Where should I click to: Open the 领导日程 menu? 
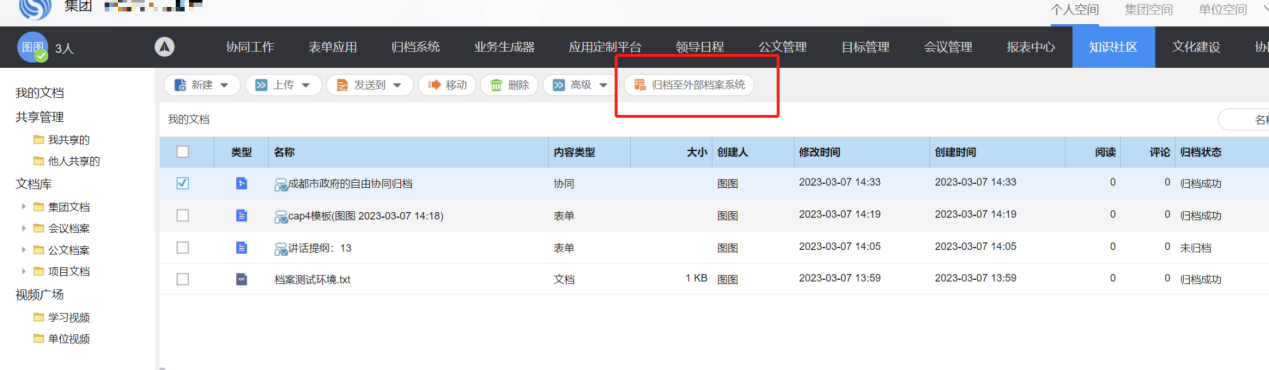[x=699, y=47]
